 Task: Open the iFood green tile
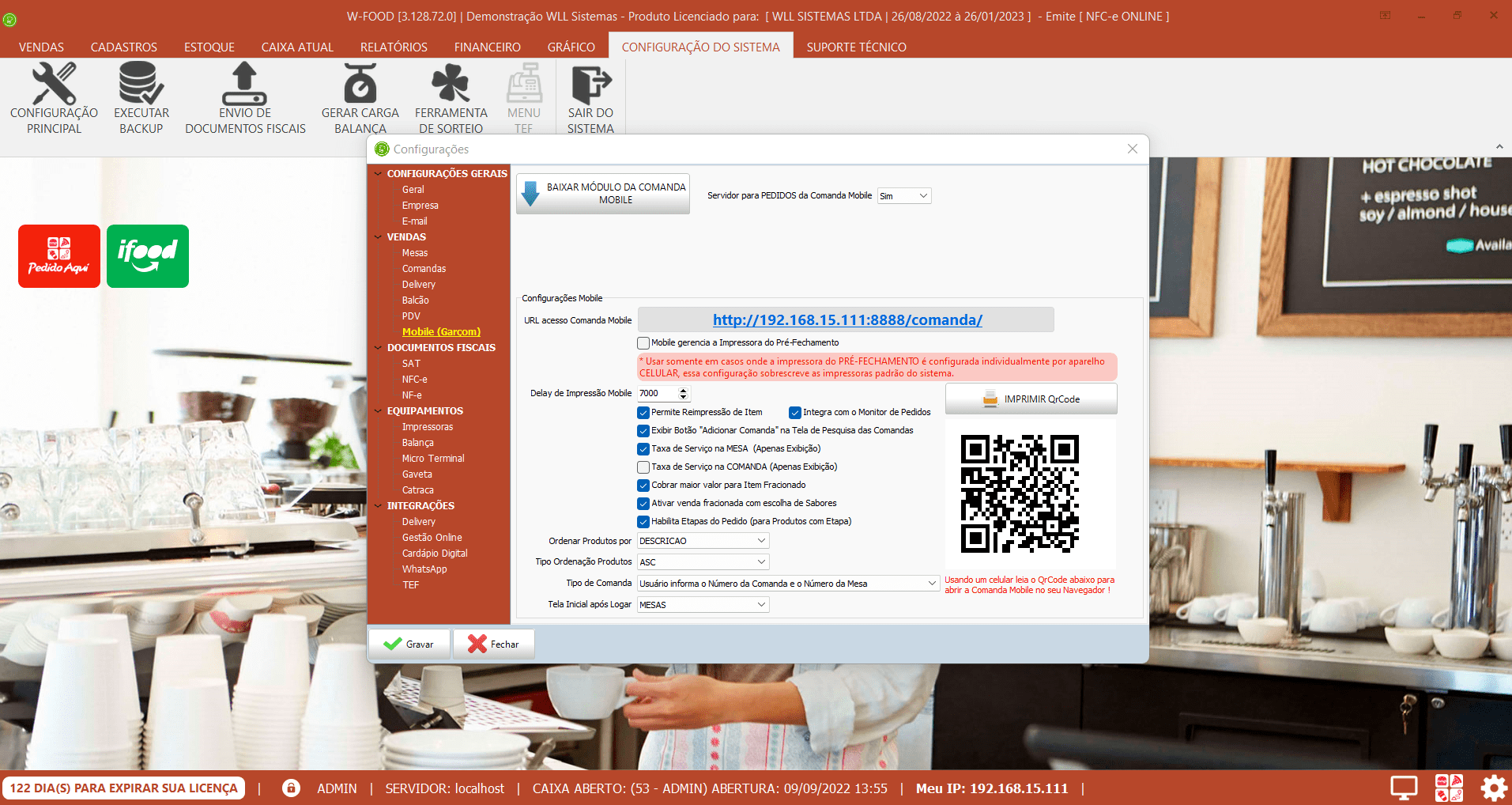point(148,256)
